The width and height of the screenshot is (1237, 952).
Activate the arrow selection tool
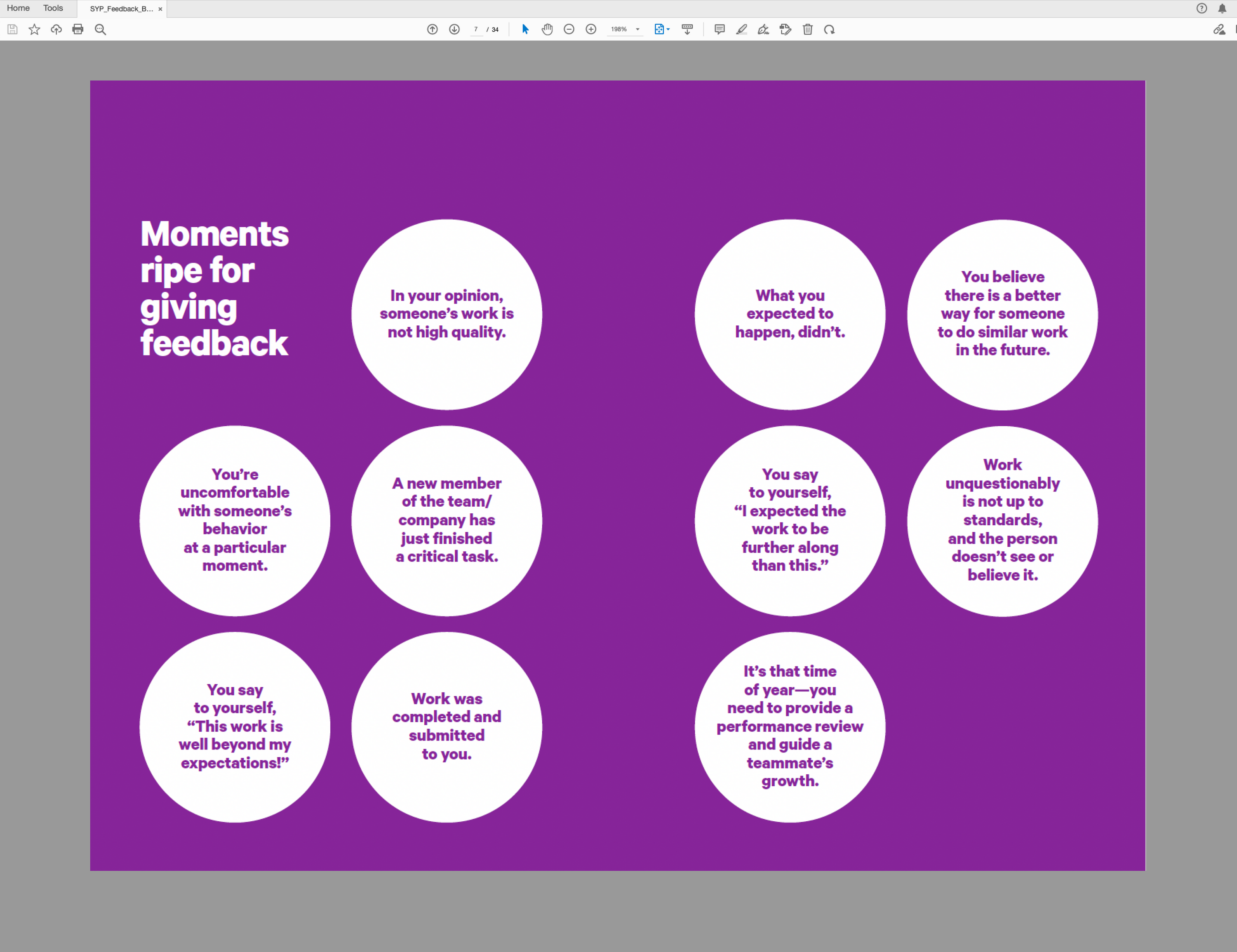point(525,29)
